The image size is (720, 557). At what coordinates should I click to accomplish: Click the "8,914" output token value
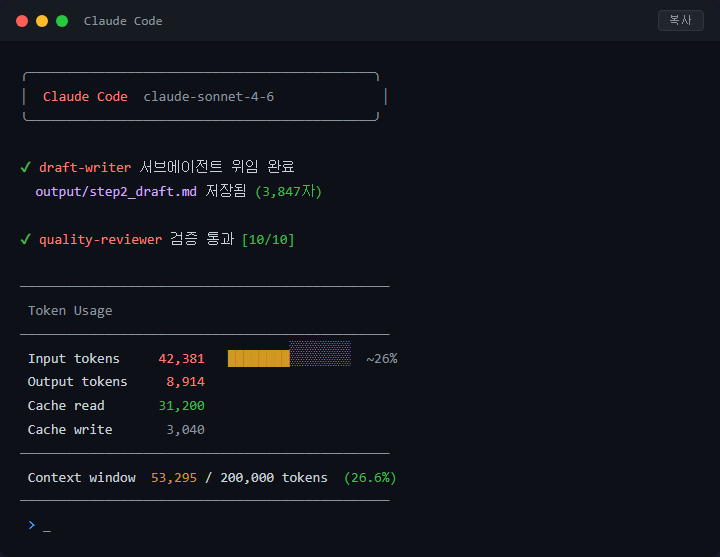[186, 382]
